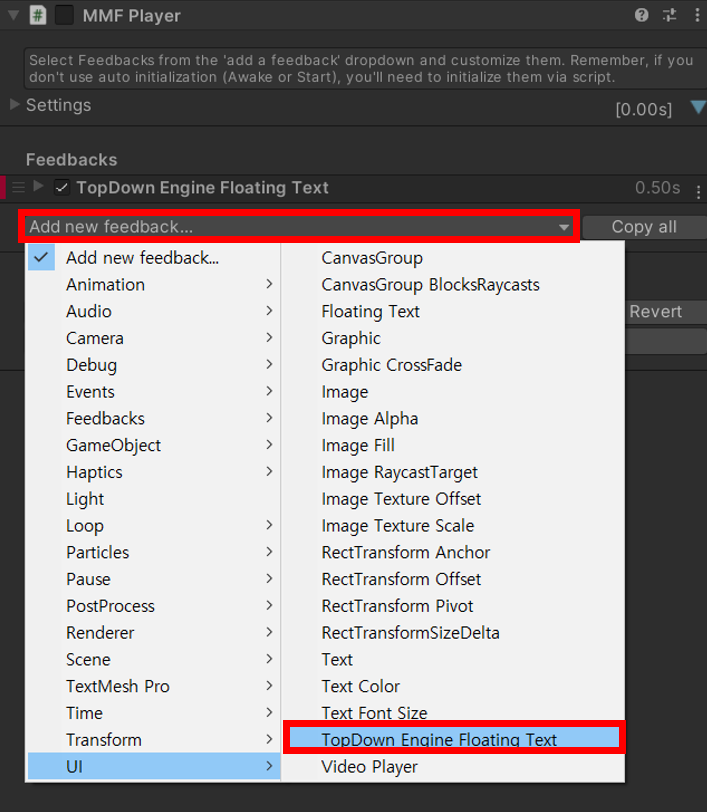Choose Text feedback

point(453,660)
